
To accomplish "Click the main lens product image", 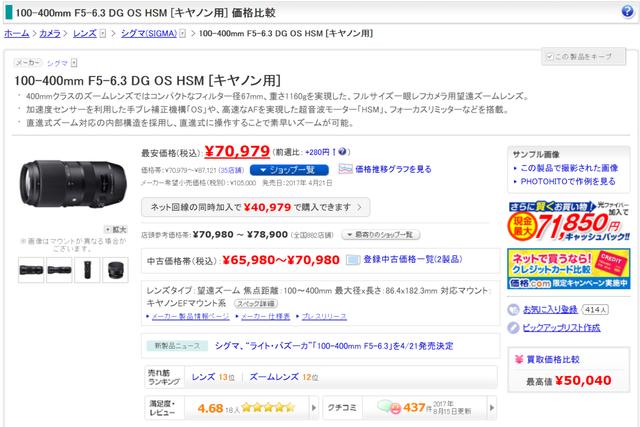I will (x=73, y=184).
